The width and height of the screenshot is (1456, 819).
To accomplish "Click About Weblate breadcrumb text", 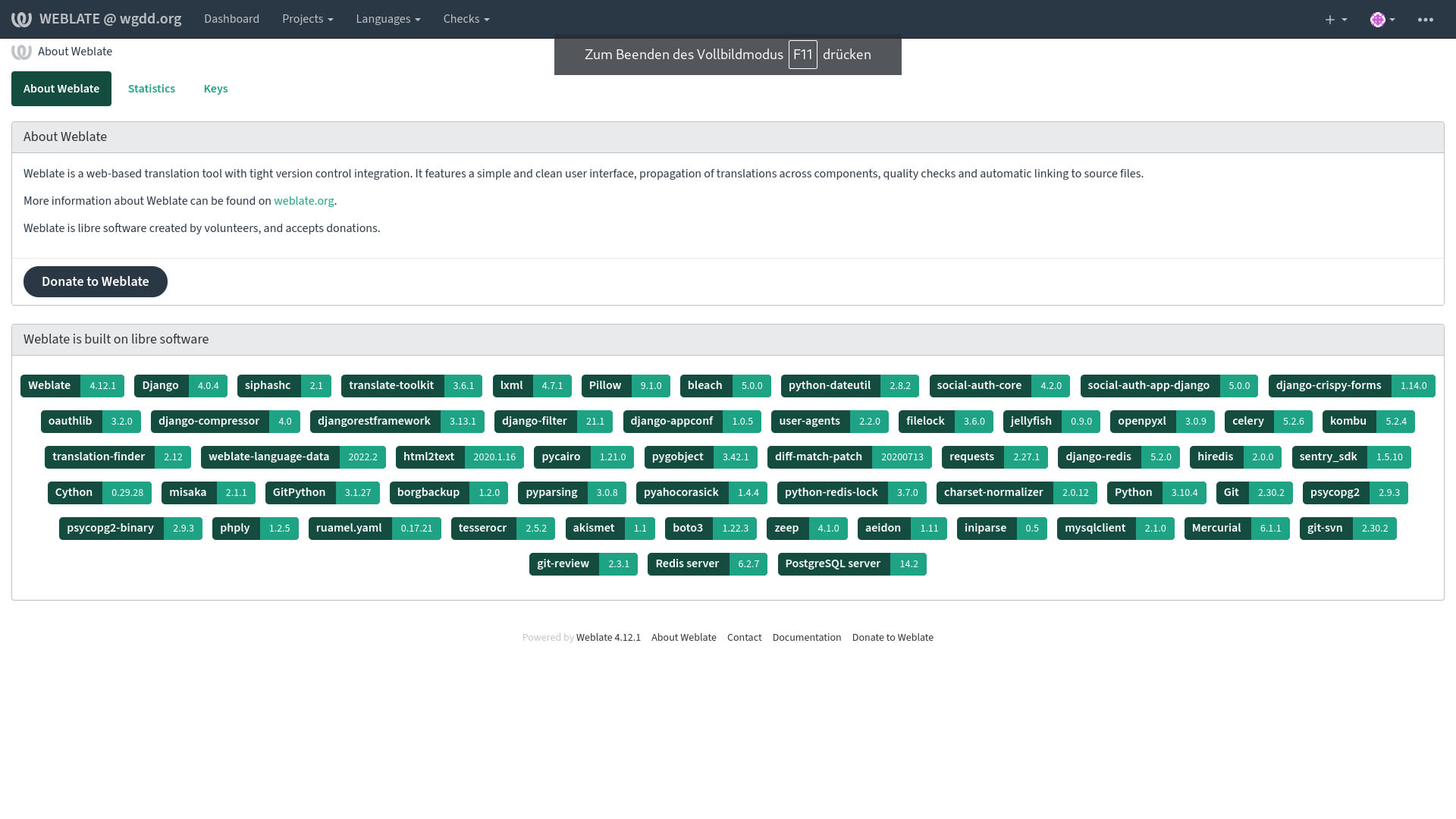I will [75, 52].
